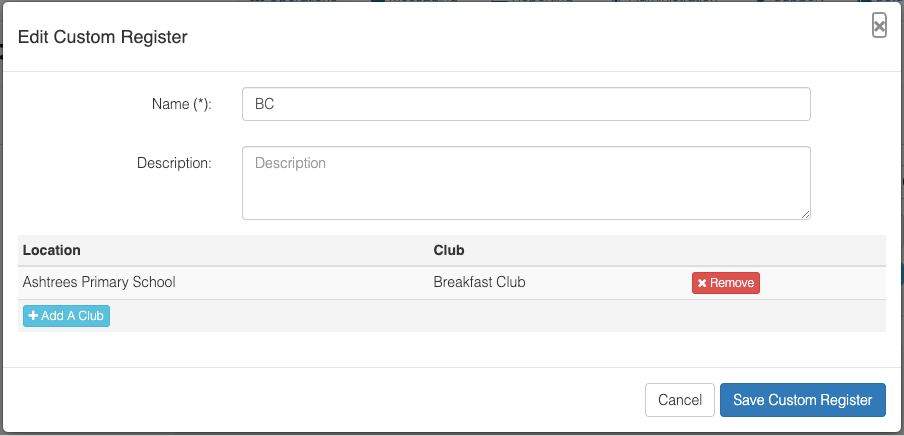
Task: Click the Location column header
Action: [52, 250]
